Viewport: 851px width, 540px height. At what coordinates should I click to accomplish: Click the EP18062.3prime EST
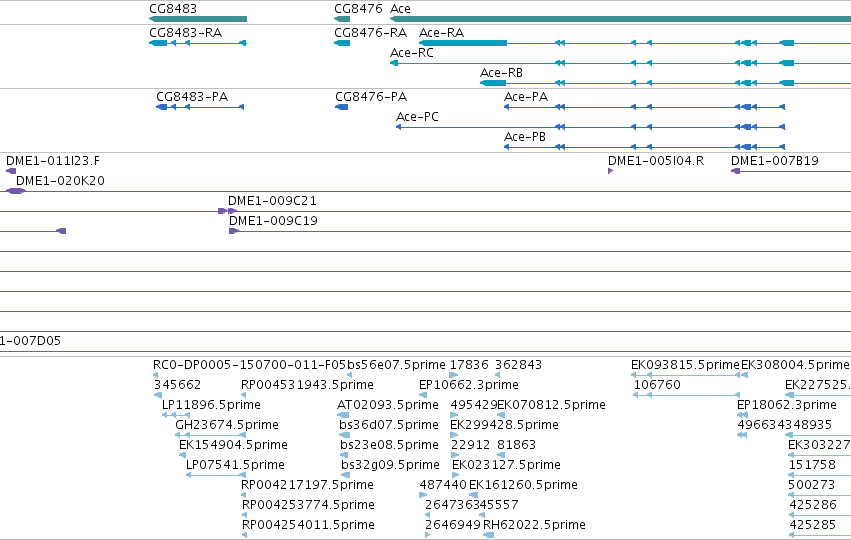pyautogui.click(x=786, y=405)
